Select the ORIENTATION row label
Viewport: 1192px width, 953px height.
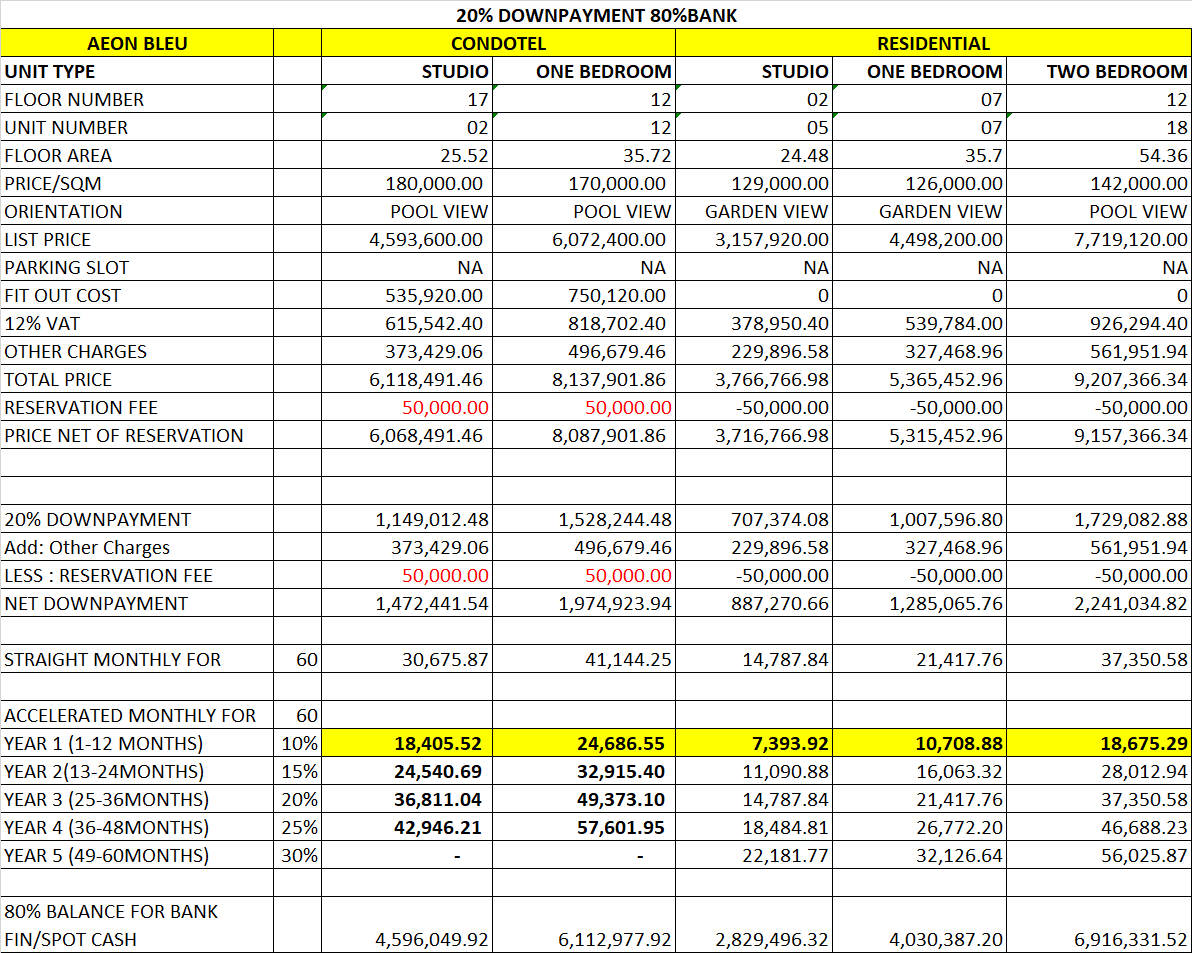click(64, 212)
